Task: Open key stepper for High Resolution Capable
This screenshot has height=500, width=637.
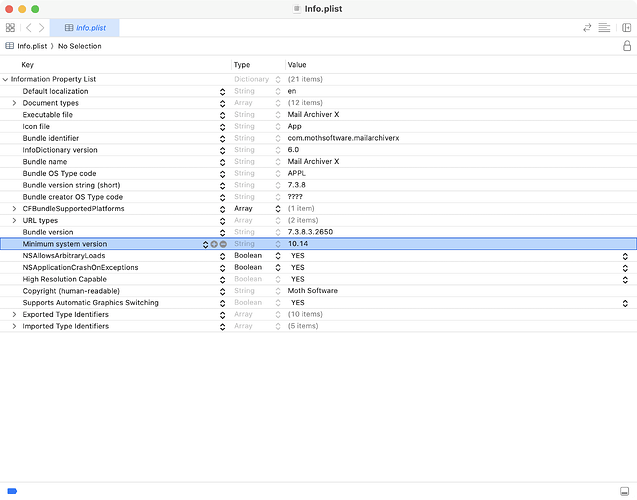Action: tap(222, 279)
